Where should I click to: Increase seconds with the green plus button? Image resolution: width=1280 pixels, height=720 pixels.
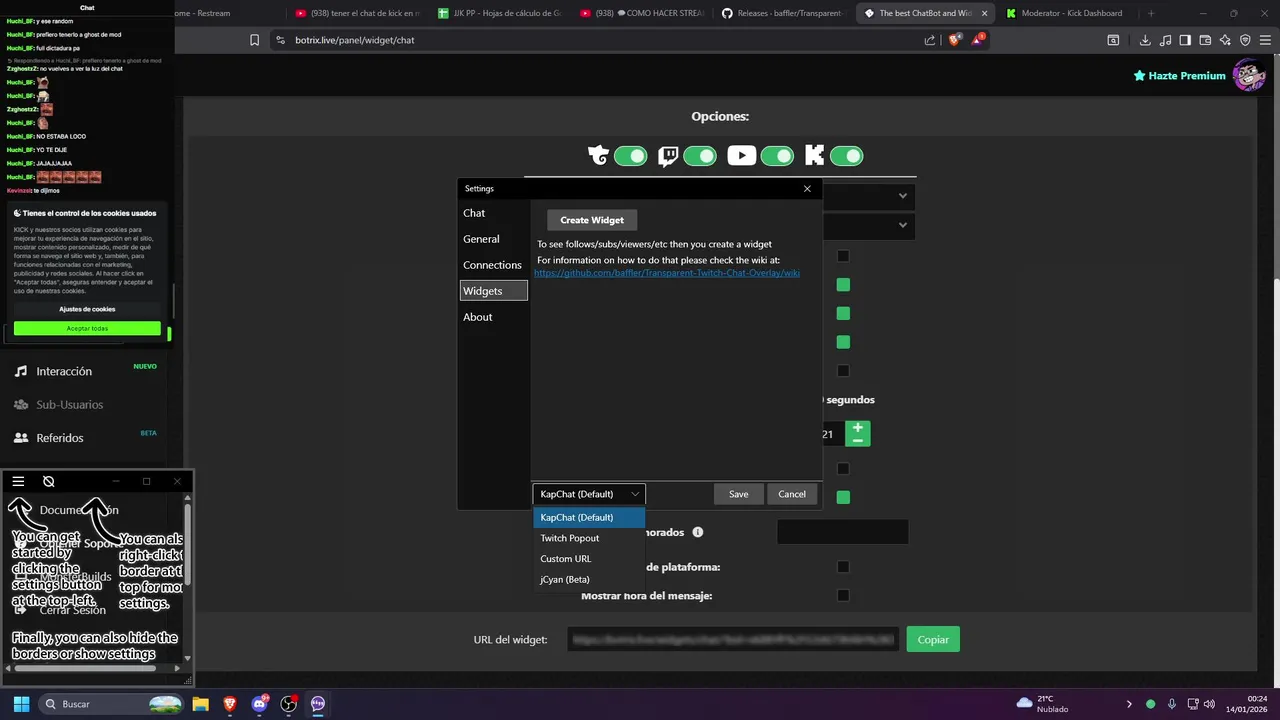pyautogui.click(x=857, y=428)
